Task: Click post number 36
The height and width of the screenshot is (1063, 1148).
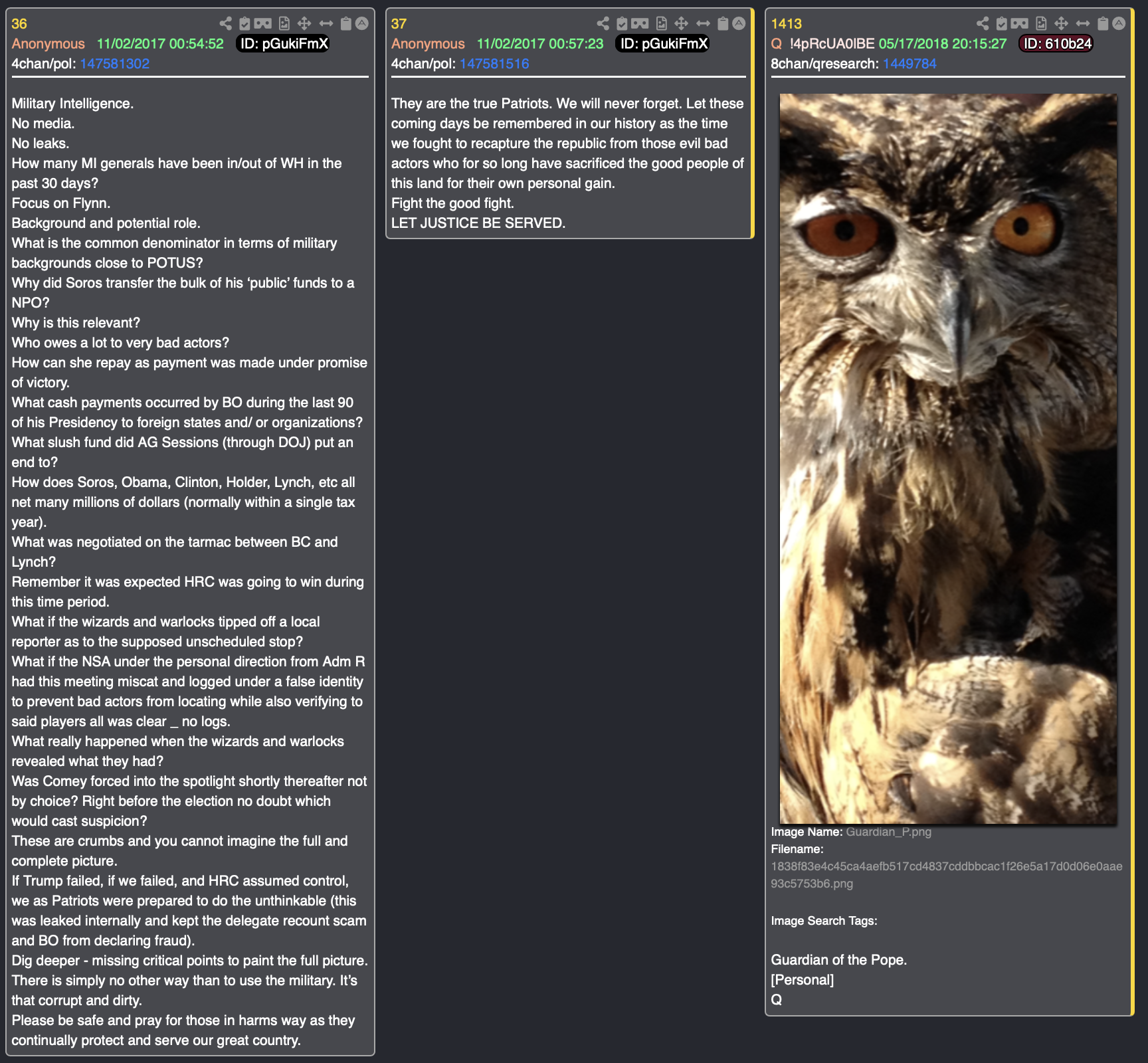Action: pyautogui.click(x=19, y=24)
